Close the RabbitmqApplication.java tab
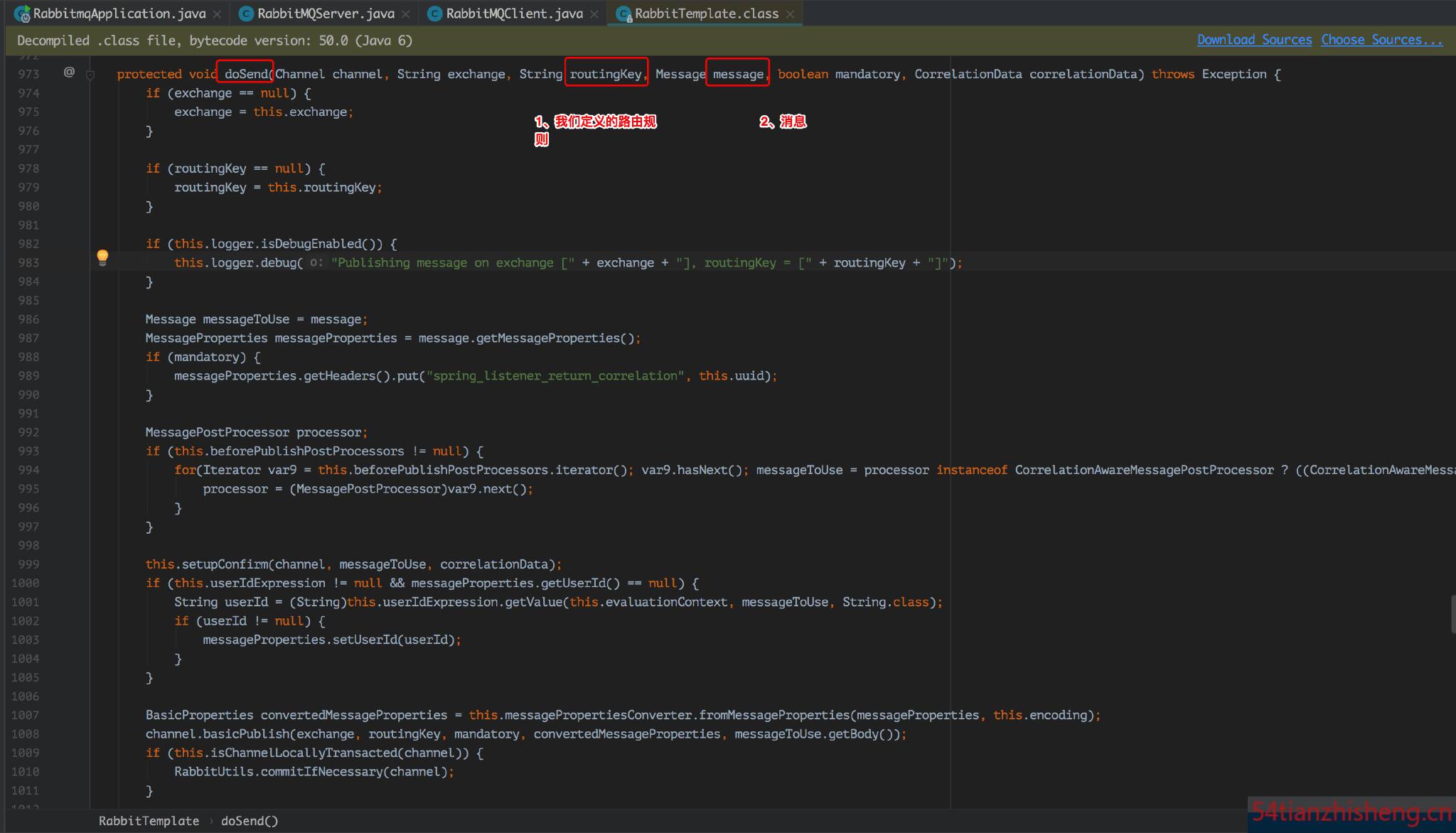Image resolution: width=1456 pixels, height=833 pixels. click(217, 14)
